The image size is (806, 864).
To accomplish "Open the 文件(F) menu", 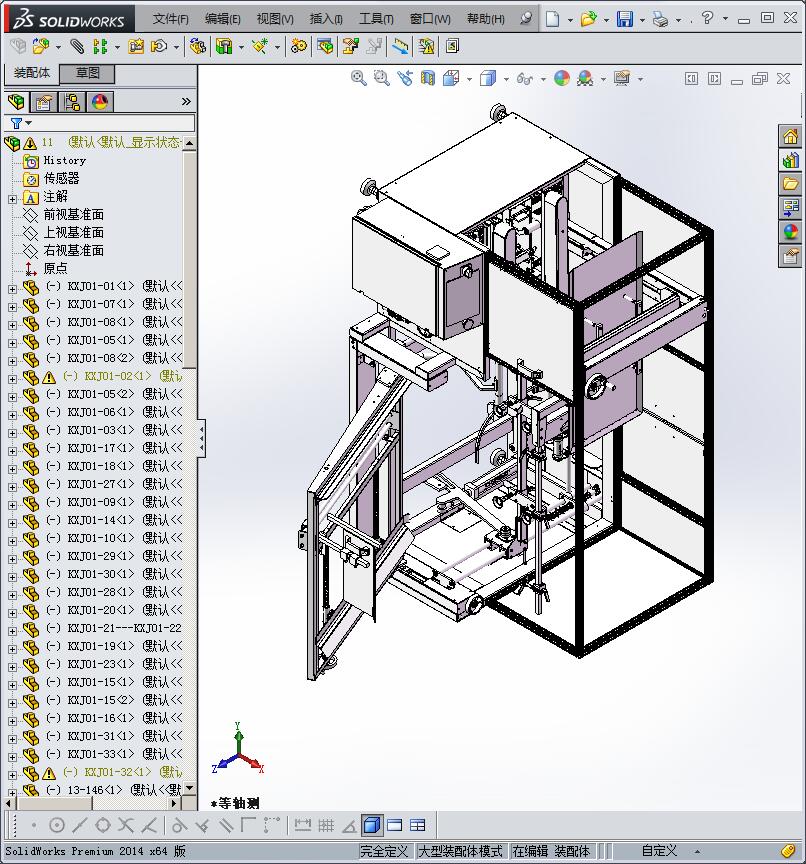I will tap(170, 19).
